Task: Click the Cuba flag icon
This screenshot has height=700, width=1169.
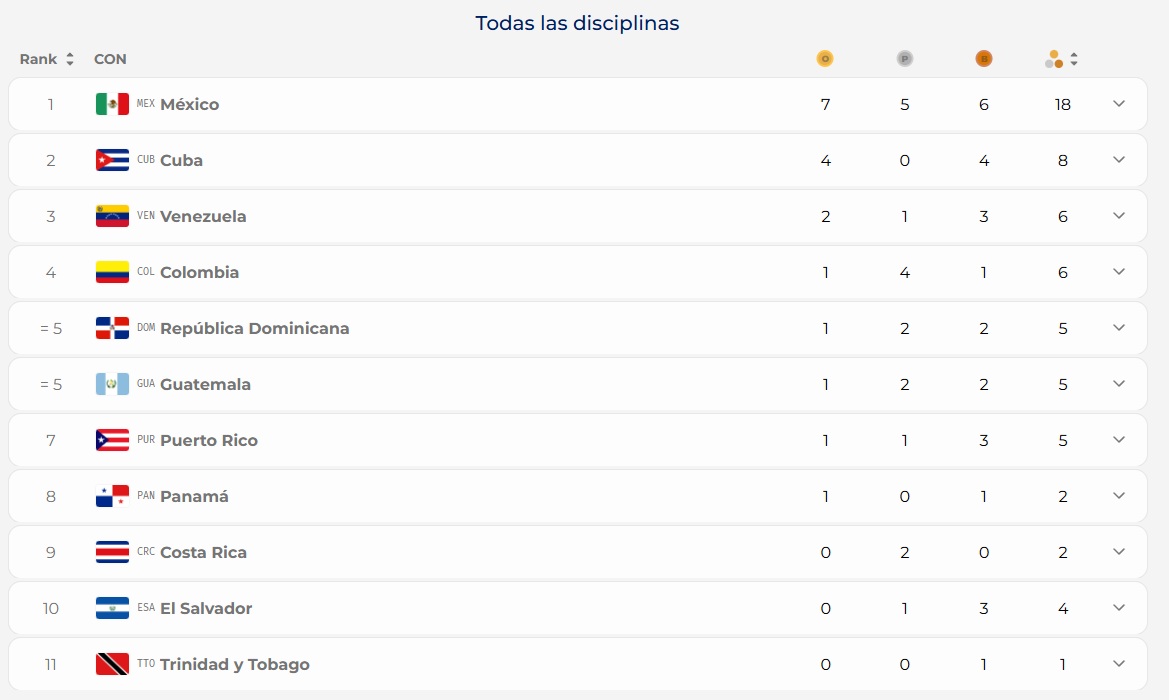Action: 112,160
